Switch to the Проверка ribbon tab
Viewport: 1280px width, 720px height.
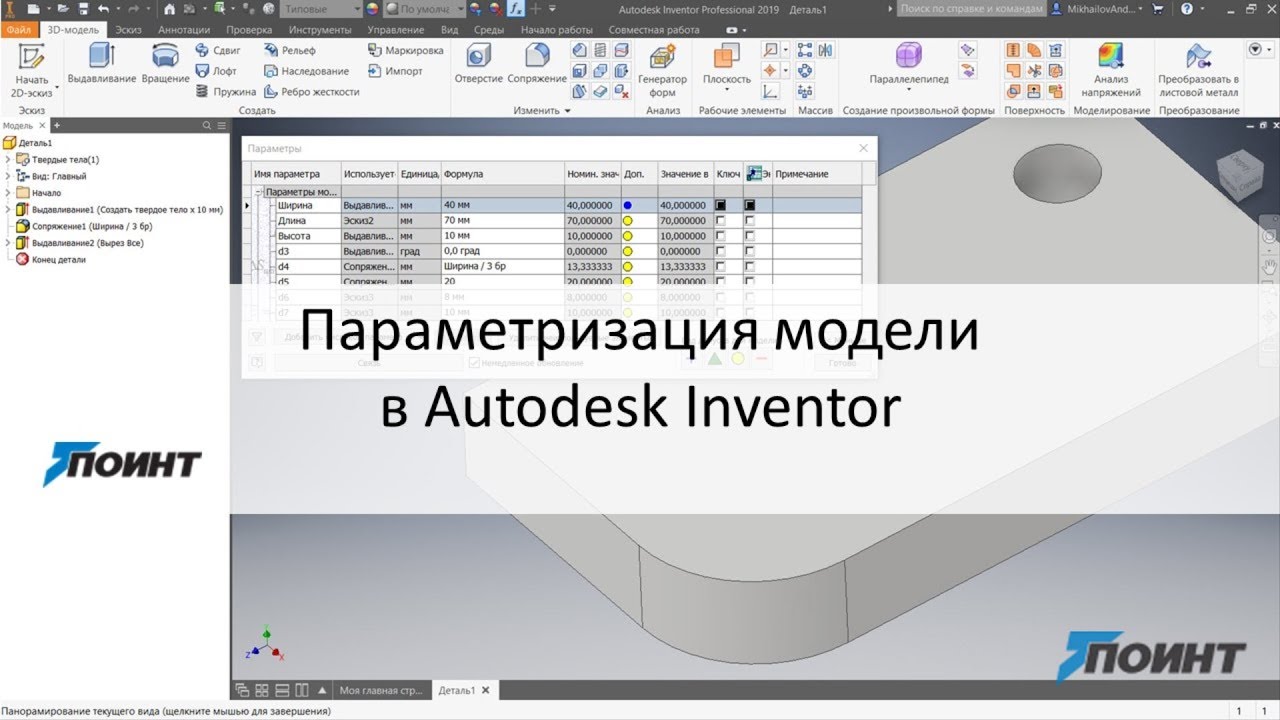coord(249,30)
